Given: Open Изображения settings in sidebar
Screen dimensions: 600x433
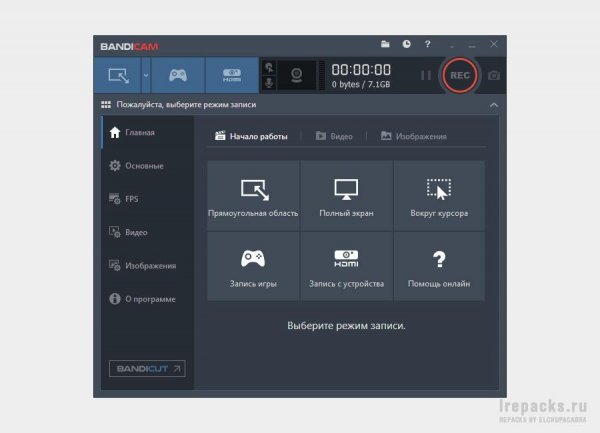Looking at the screenshot, I should point(147,265).
